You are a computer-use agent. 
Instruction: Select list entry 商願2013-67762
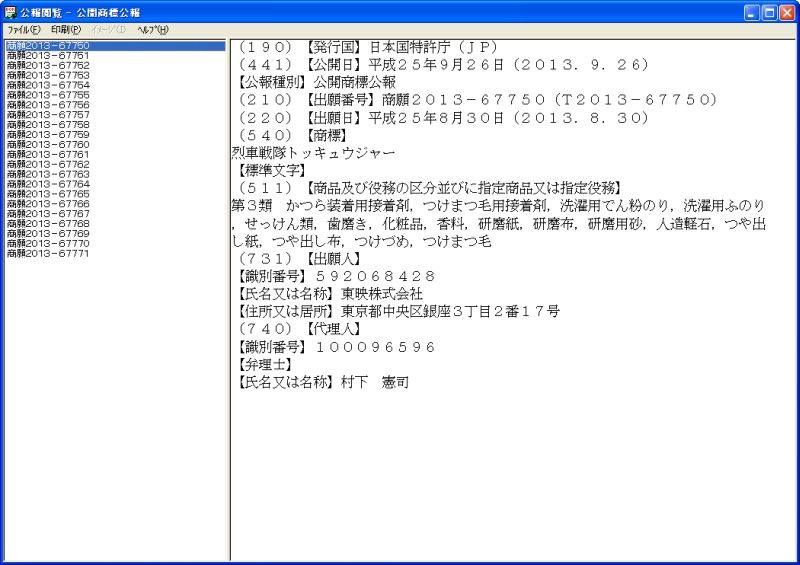(x=48, y=164)
